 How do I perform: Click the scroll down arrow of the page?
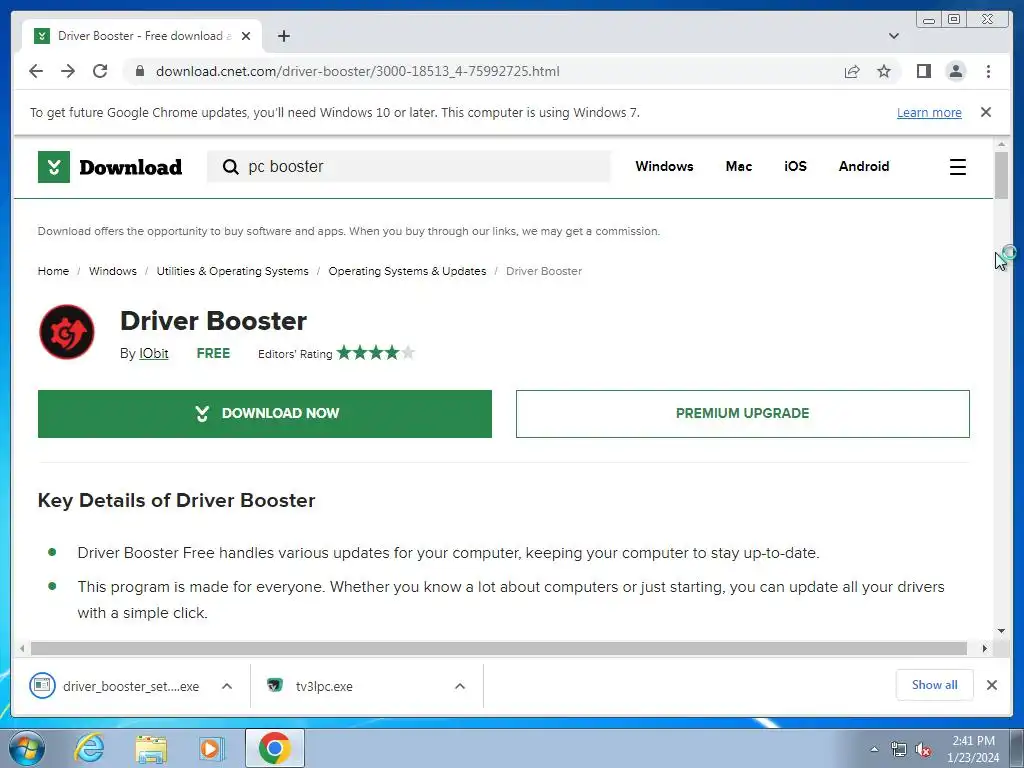(1001, 631)
